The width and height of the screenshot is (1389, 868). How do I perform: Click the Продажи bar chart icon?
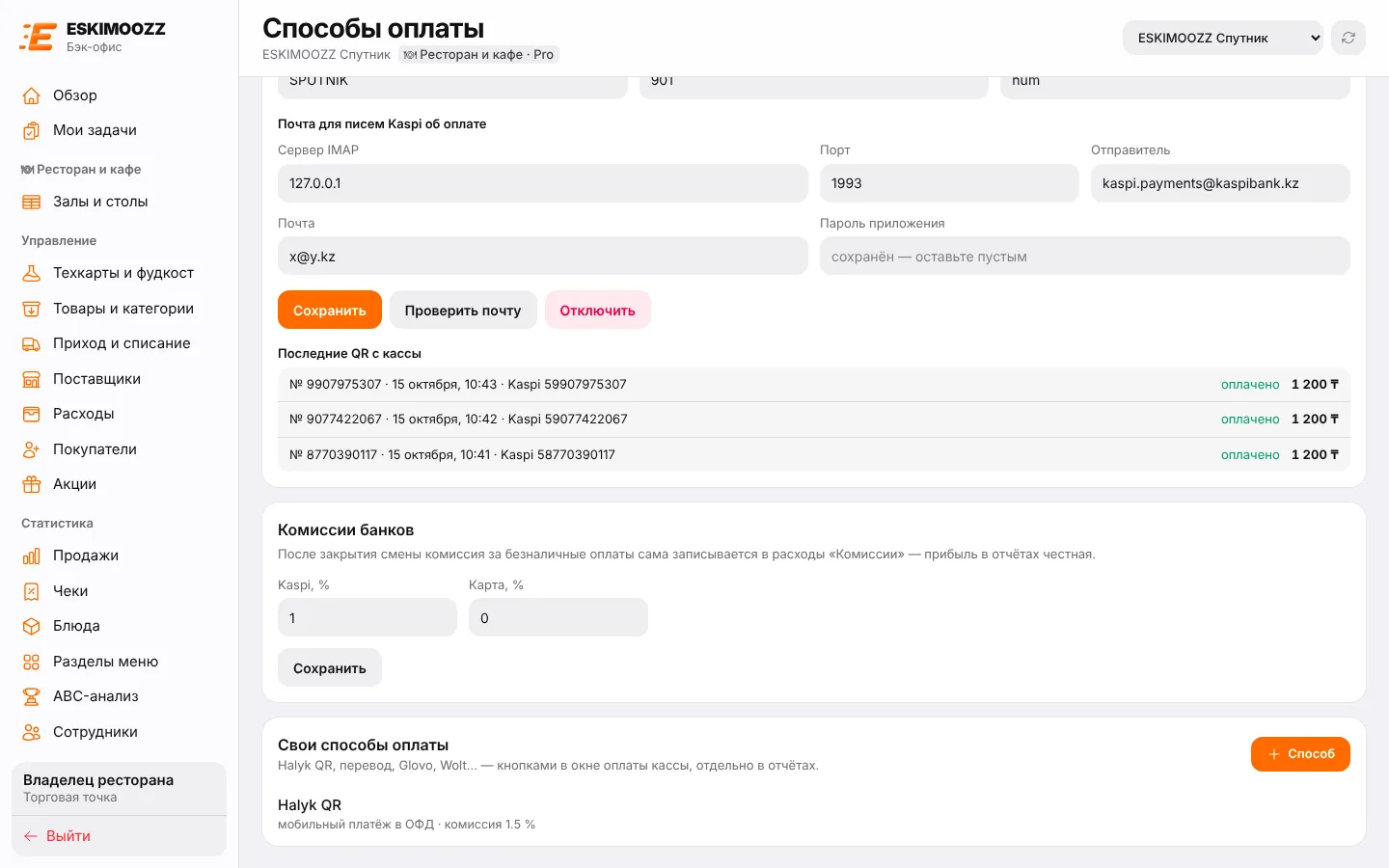[32, 556]
